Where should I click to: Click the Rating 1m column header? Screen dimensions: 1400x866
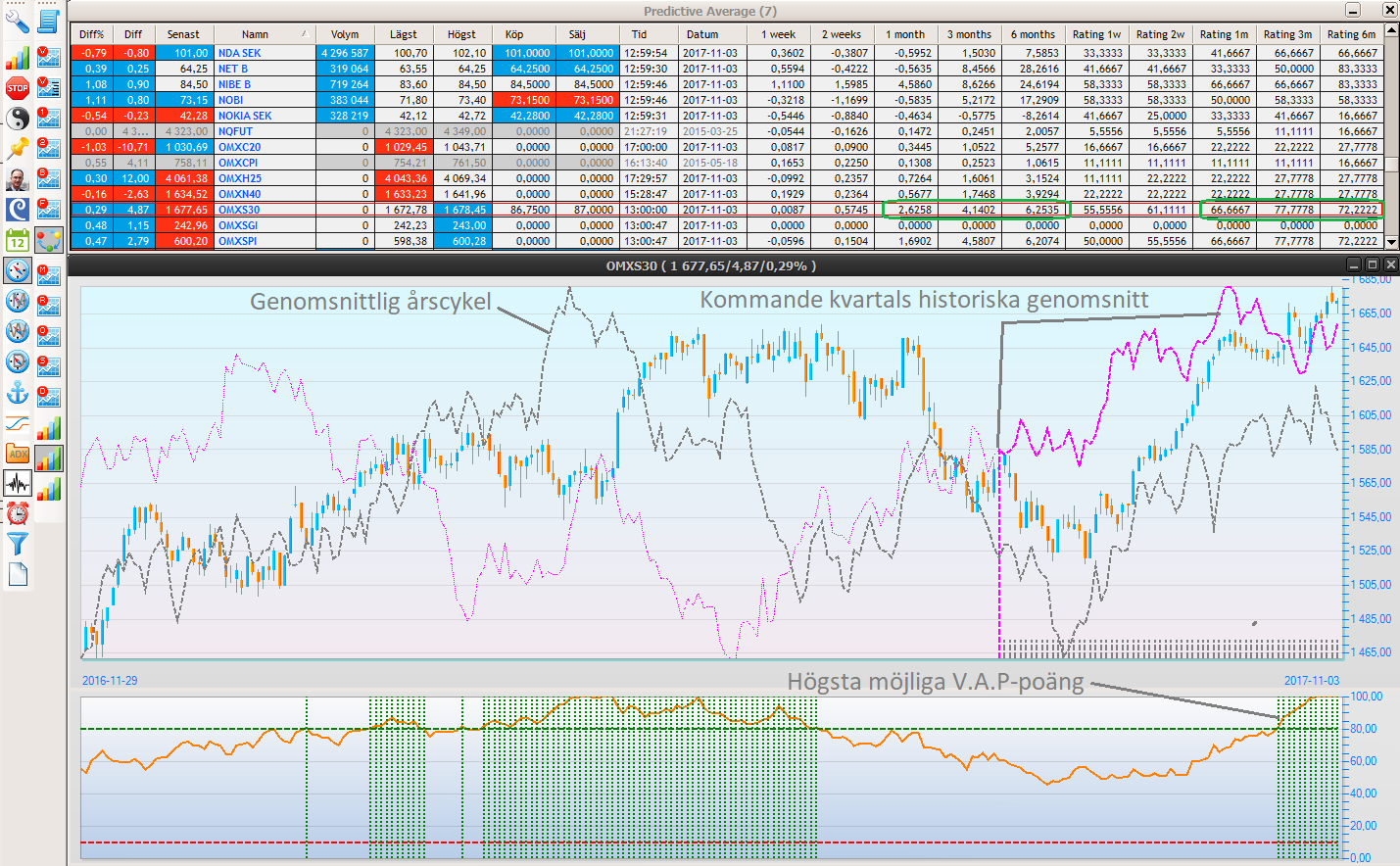pos(1224,34)
